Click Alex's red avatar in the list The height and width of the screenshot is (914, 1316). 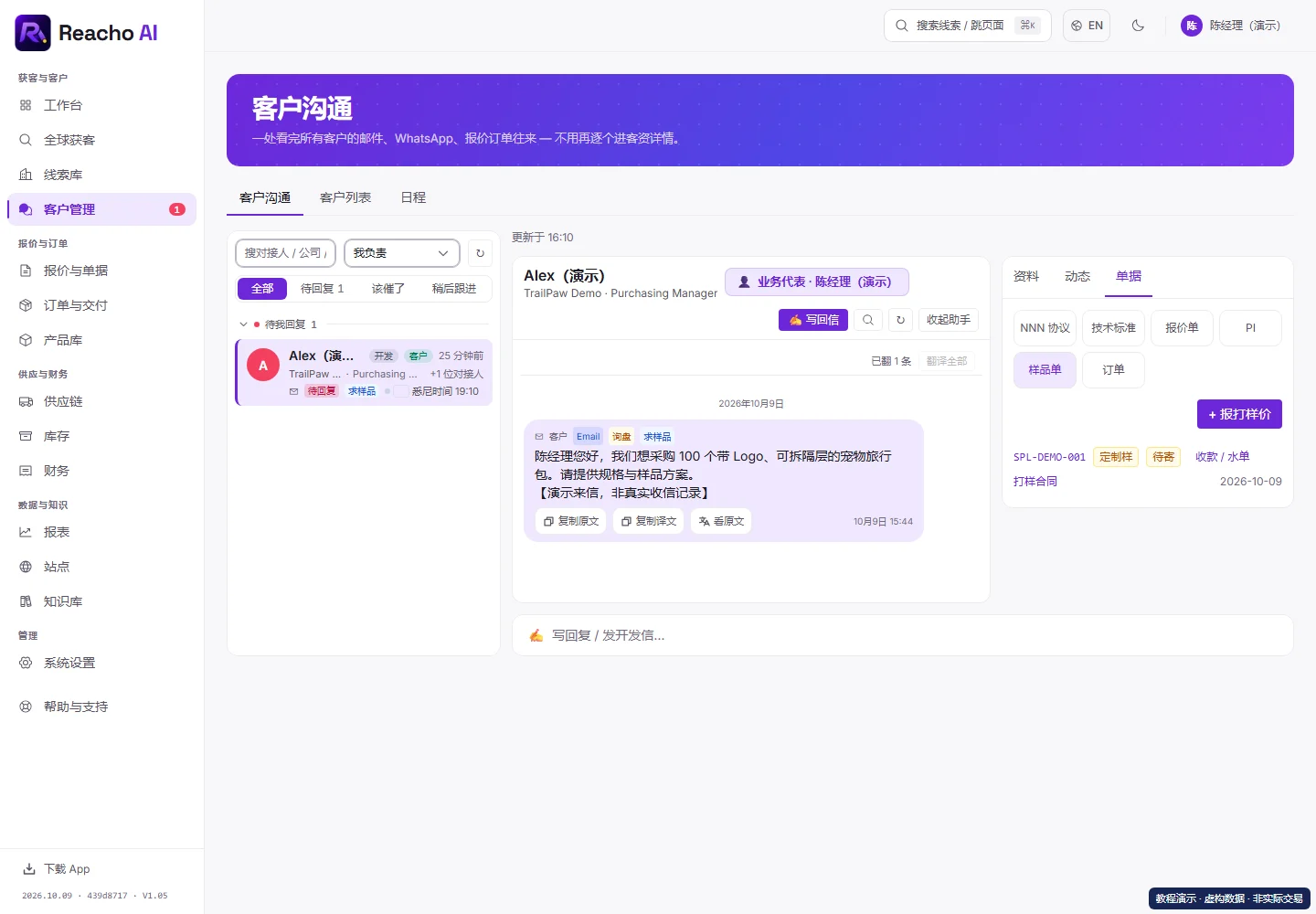tap(263, 365)
